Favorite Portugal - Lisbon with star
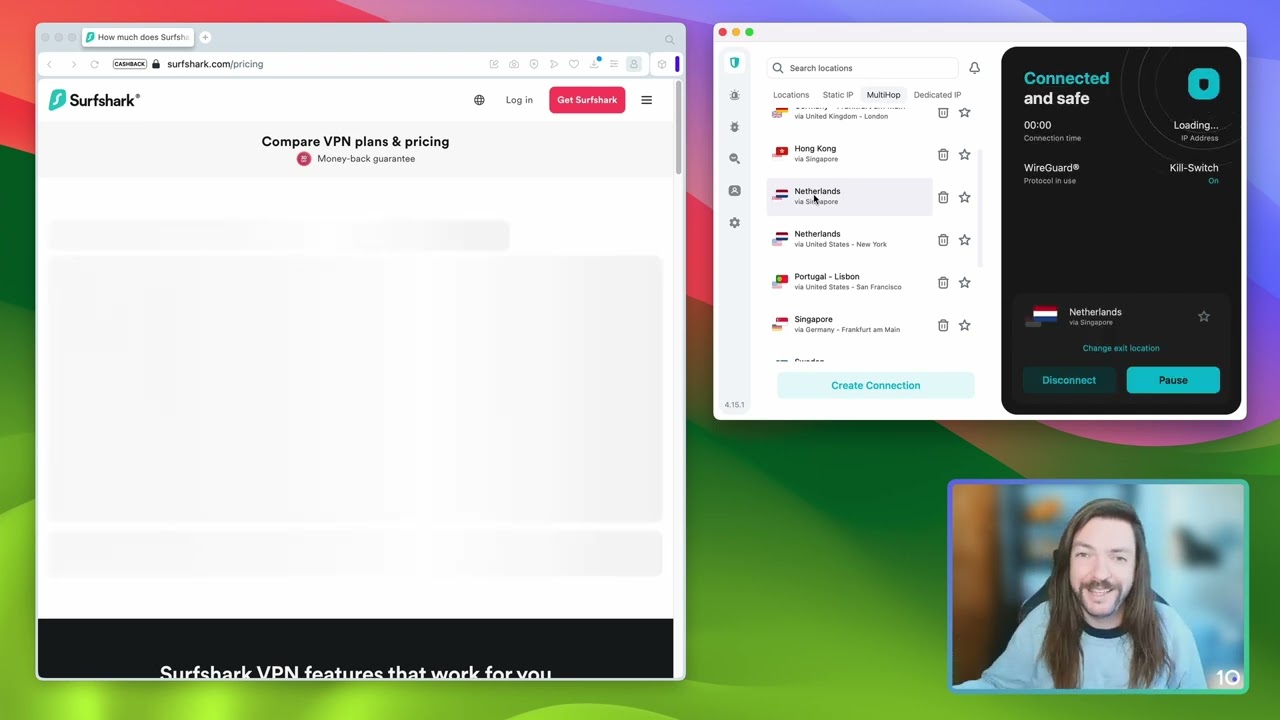This screenshot has height=720, width=1280. 965,283
